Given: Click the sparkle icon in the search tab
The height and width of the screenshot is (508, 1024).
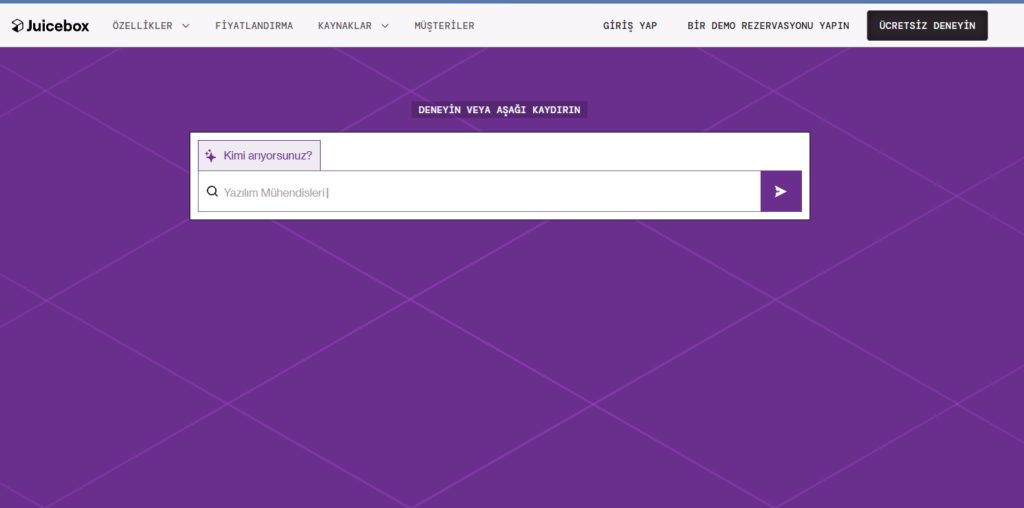Looking at the screenshot, I should [211, 156].
